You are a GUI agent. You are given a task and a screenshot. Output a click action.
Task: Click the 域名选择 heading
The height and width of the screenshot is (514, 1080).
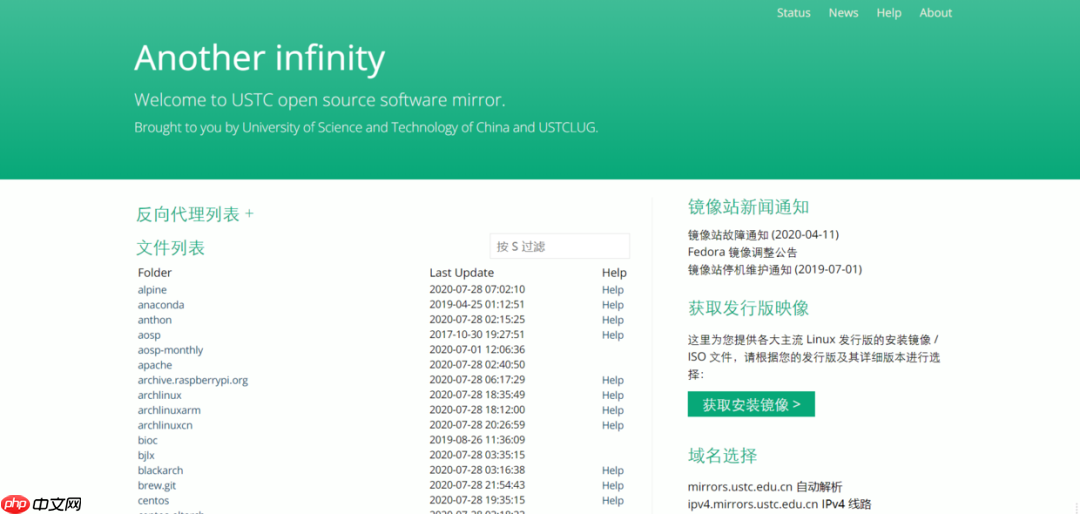click(x=722, y=455)
